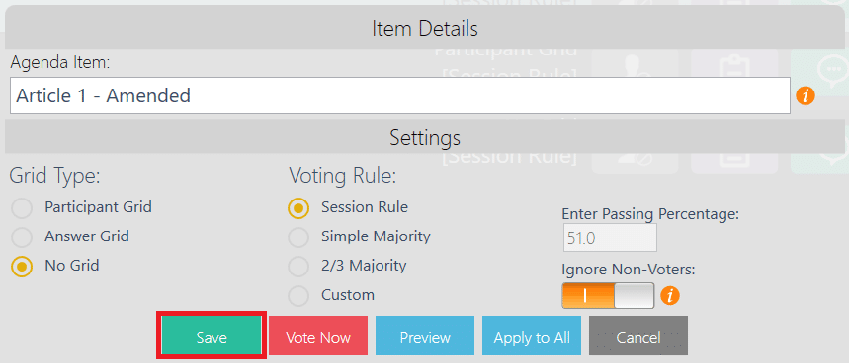This screenshot has height=364, width=850.
Task: Select the Participant Grid radio button
Action: point(22,208)
